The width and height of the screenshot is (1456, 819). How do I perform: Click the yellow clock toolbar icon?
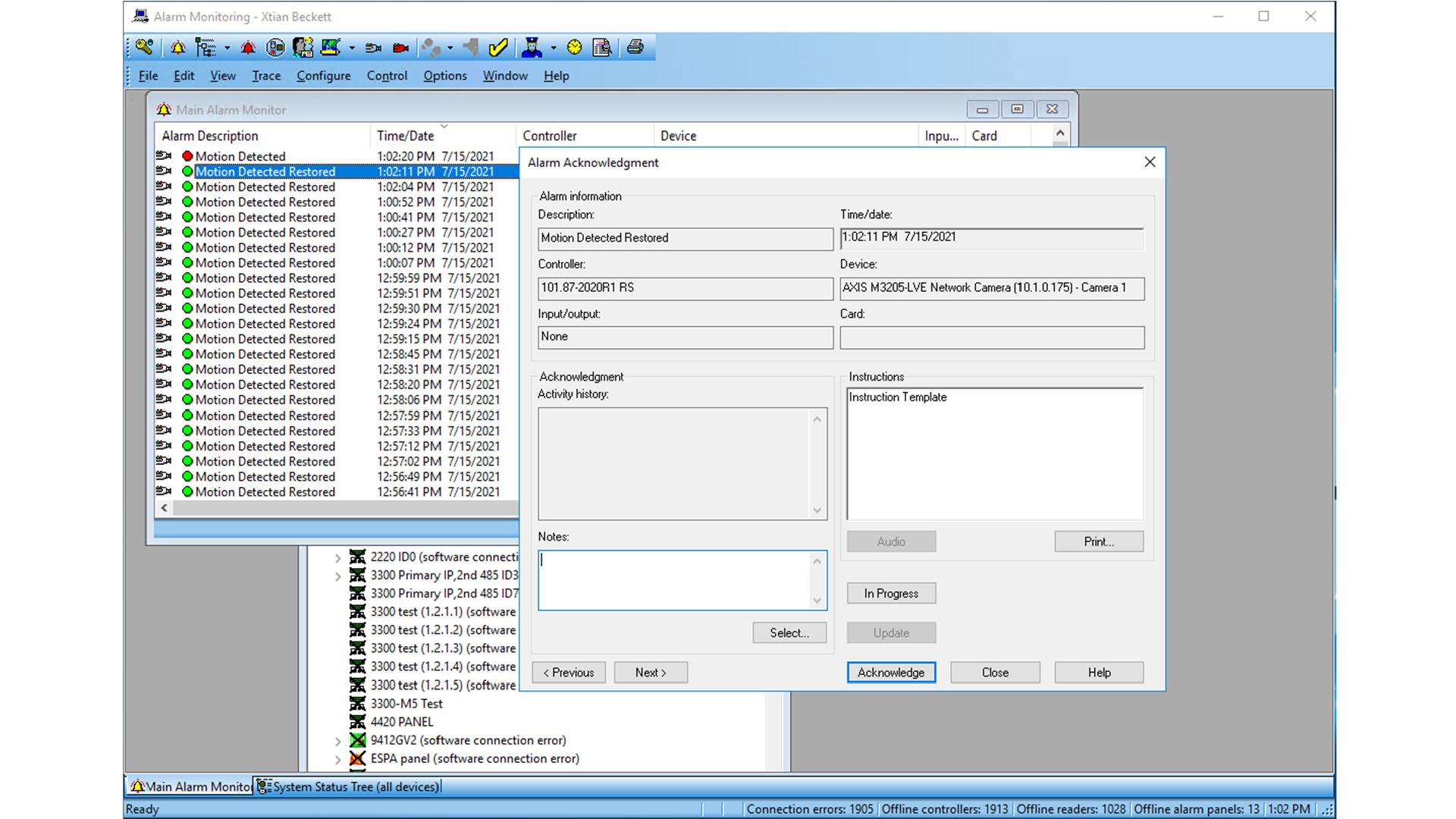(574, 48)
